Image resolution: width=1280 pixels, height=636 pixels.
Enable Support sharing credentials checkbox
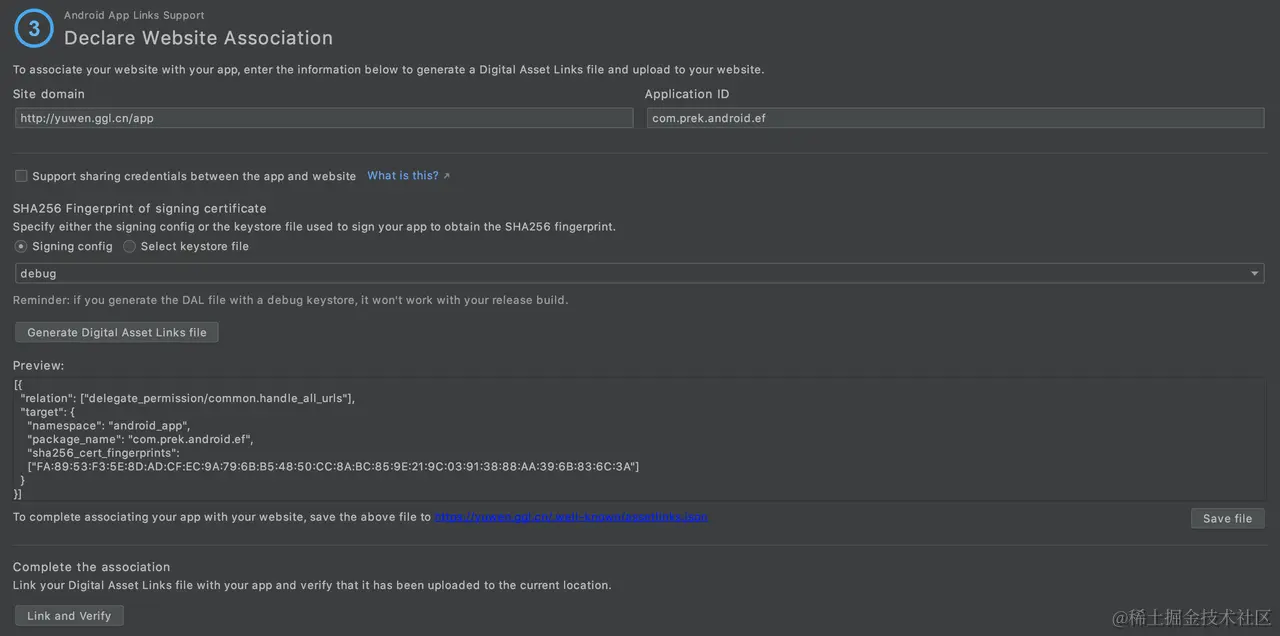click(x=21, y=176)
